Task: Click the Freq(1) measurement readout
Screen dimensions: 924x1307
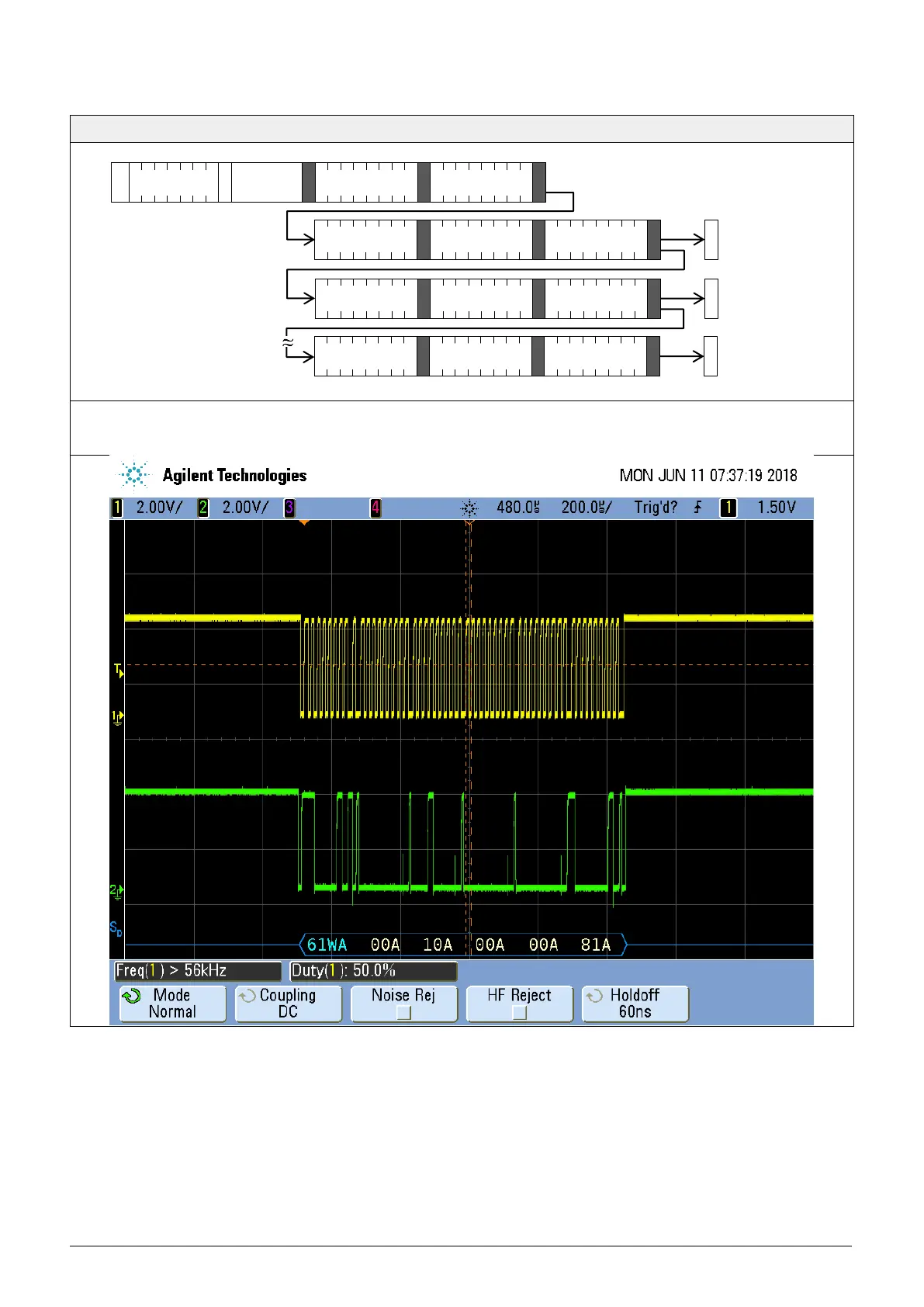Action: 197,971
